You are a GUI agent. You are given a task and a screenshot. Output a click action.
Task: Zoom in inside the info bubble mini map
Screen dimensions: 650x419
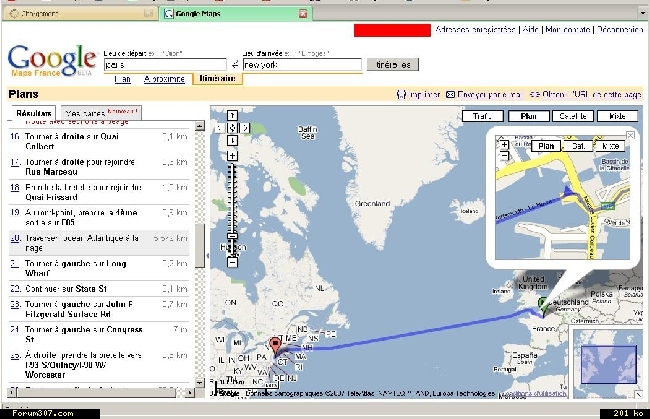coord(504,145)
